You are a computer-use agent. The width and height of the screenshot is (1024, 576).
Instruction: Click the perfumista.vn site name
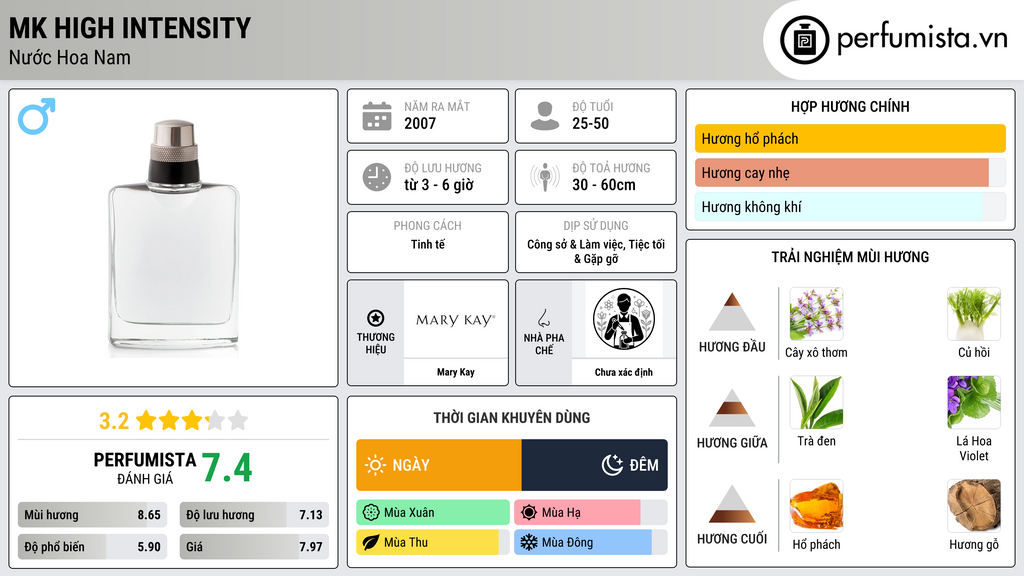tap(922, 39)
